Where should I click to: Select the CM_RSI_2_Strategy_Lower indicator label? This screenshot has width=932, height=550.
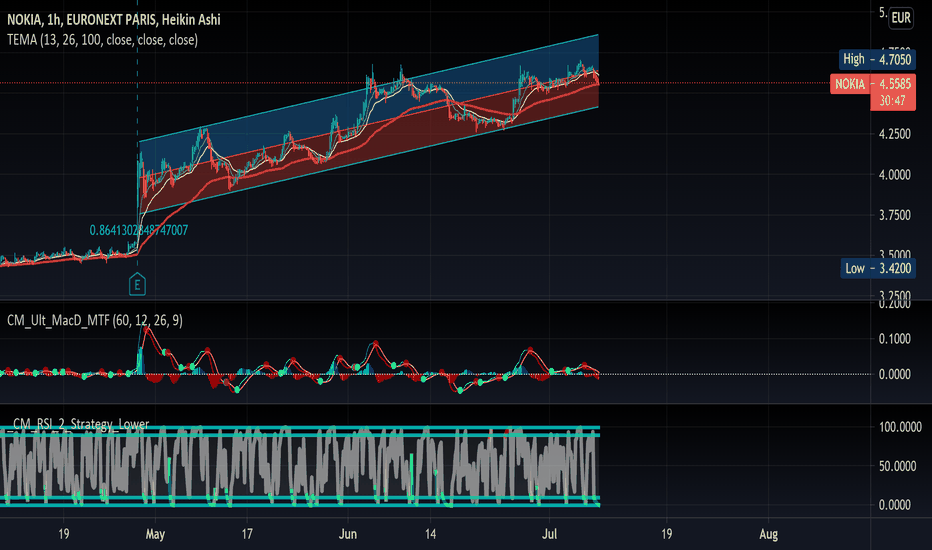pyautogui.click(x=80, y=423)
